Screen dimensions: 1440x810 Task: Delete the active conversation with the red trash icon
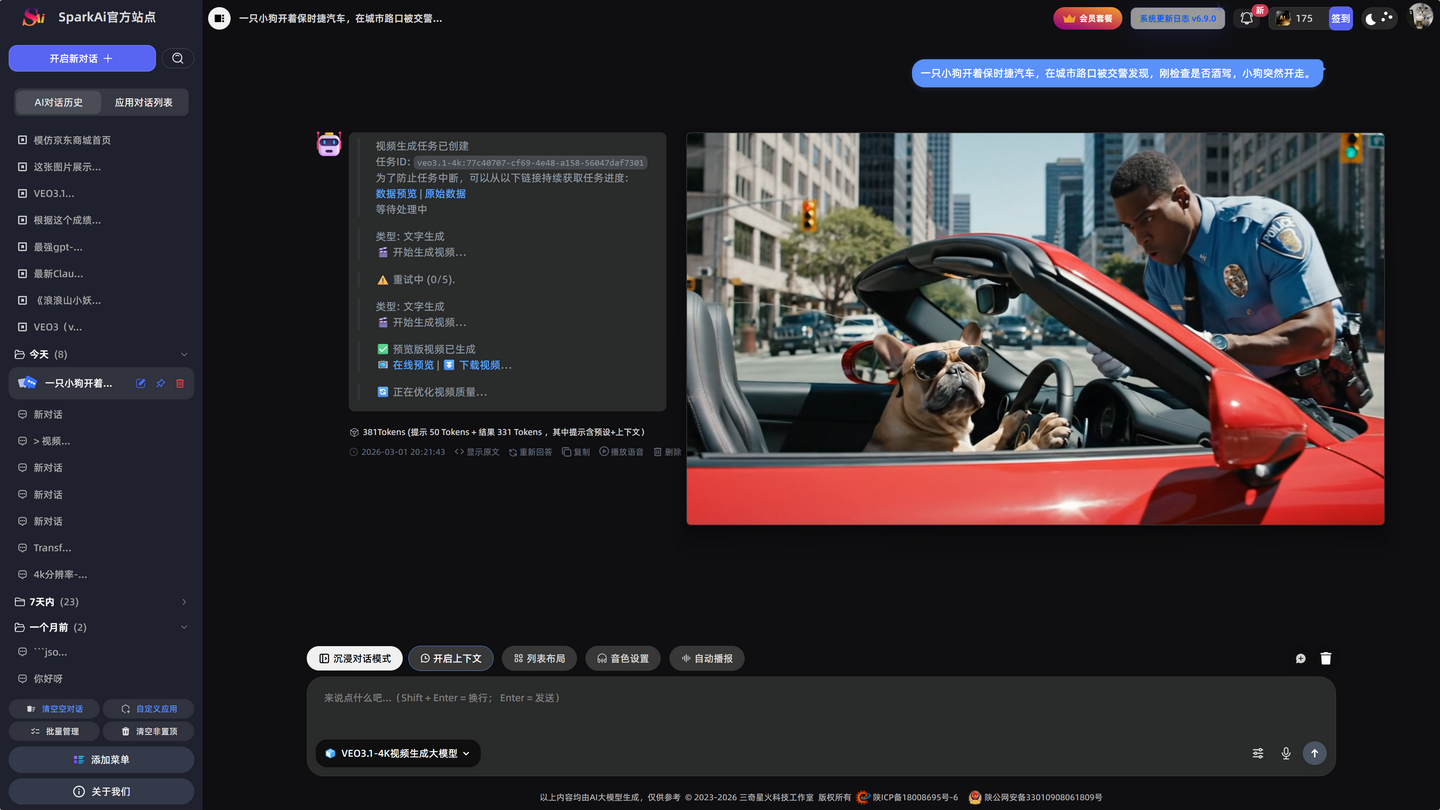pyautogui.click(x=180, y=383)
